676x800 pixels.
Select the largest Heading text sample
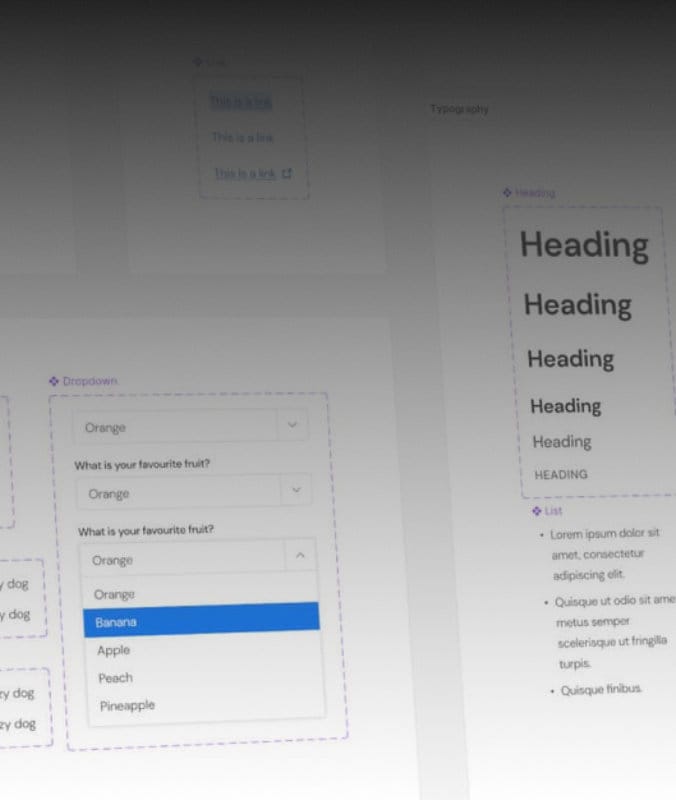pyautogui.click(x=584, y=245)
